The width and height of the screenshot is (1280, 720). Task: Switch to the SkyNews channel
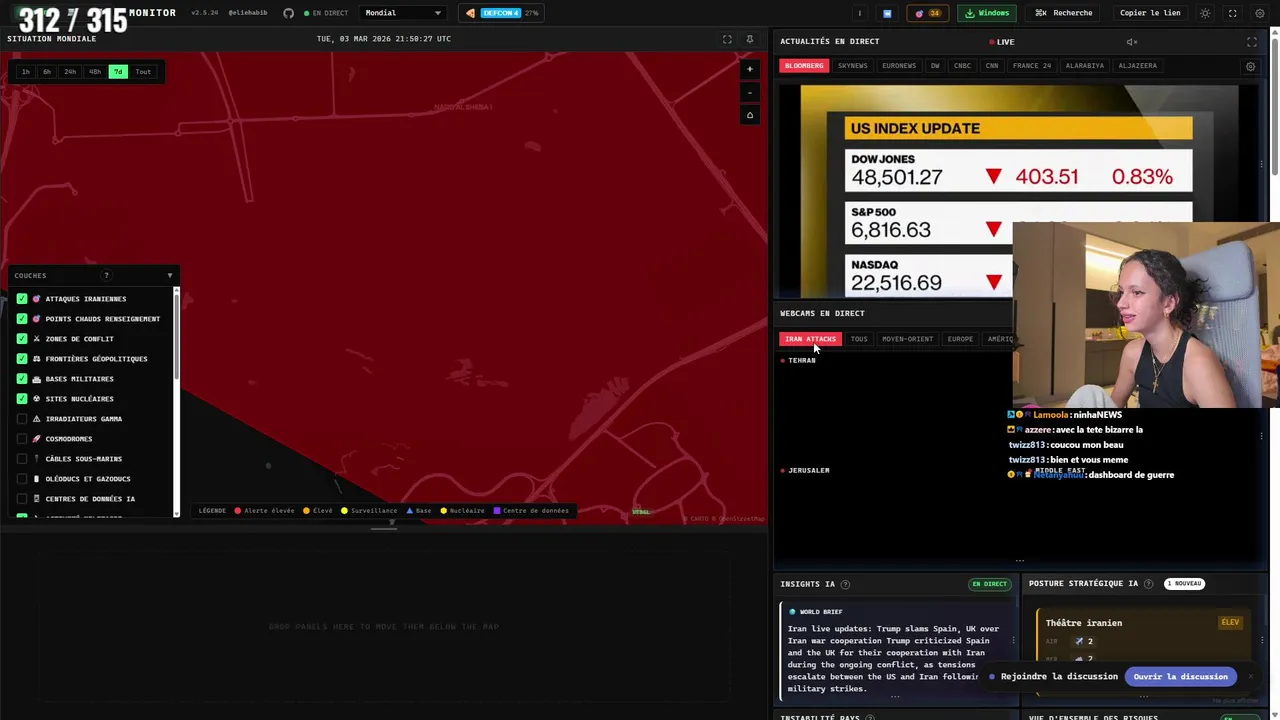click(x=853, y=66)
